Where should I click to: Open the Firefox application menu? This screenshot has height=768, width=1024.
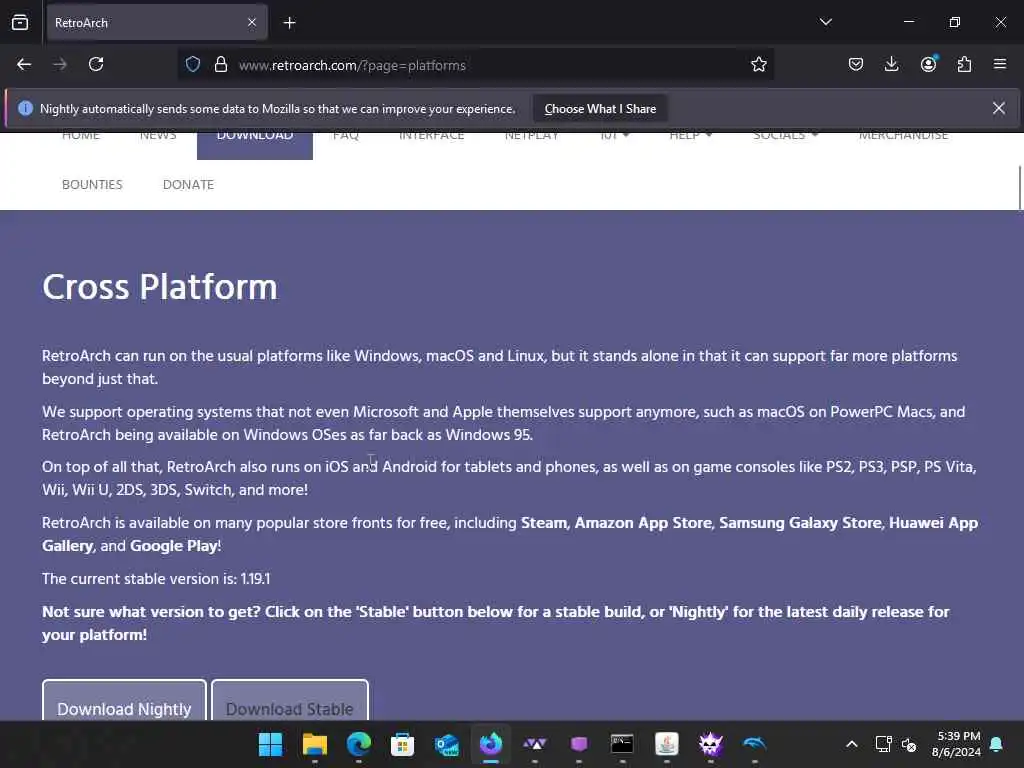1000,65
